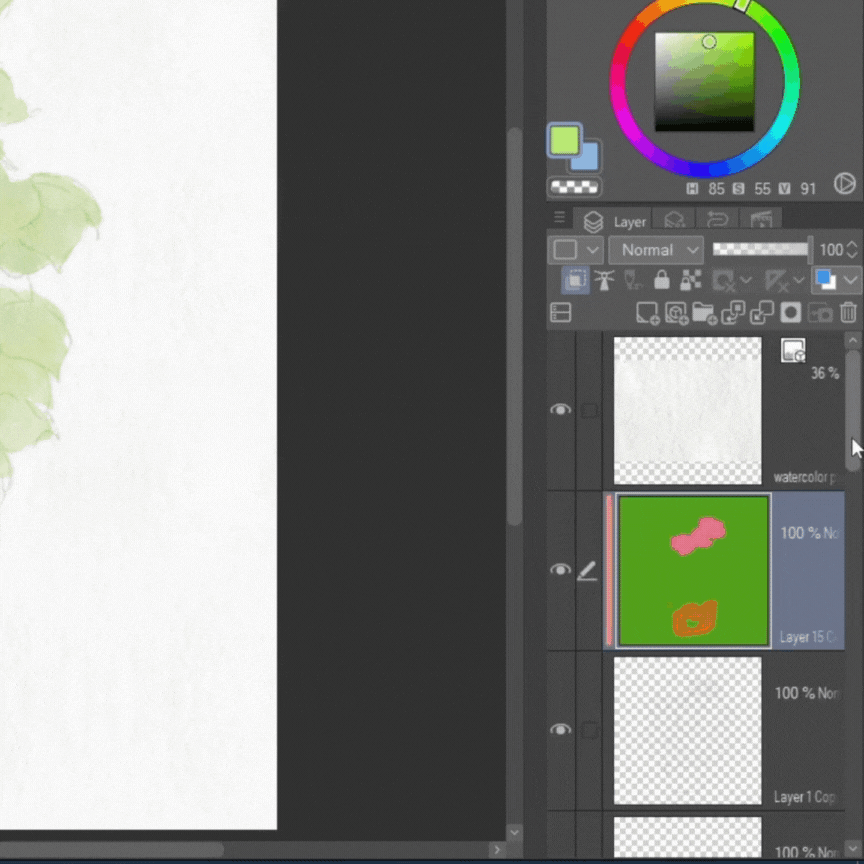Delete the selected layer
The image size is (864, 864).
click(849, 312)
